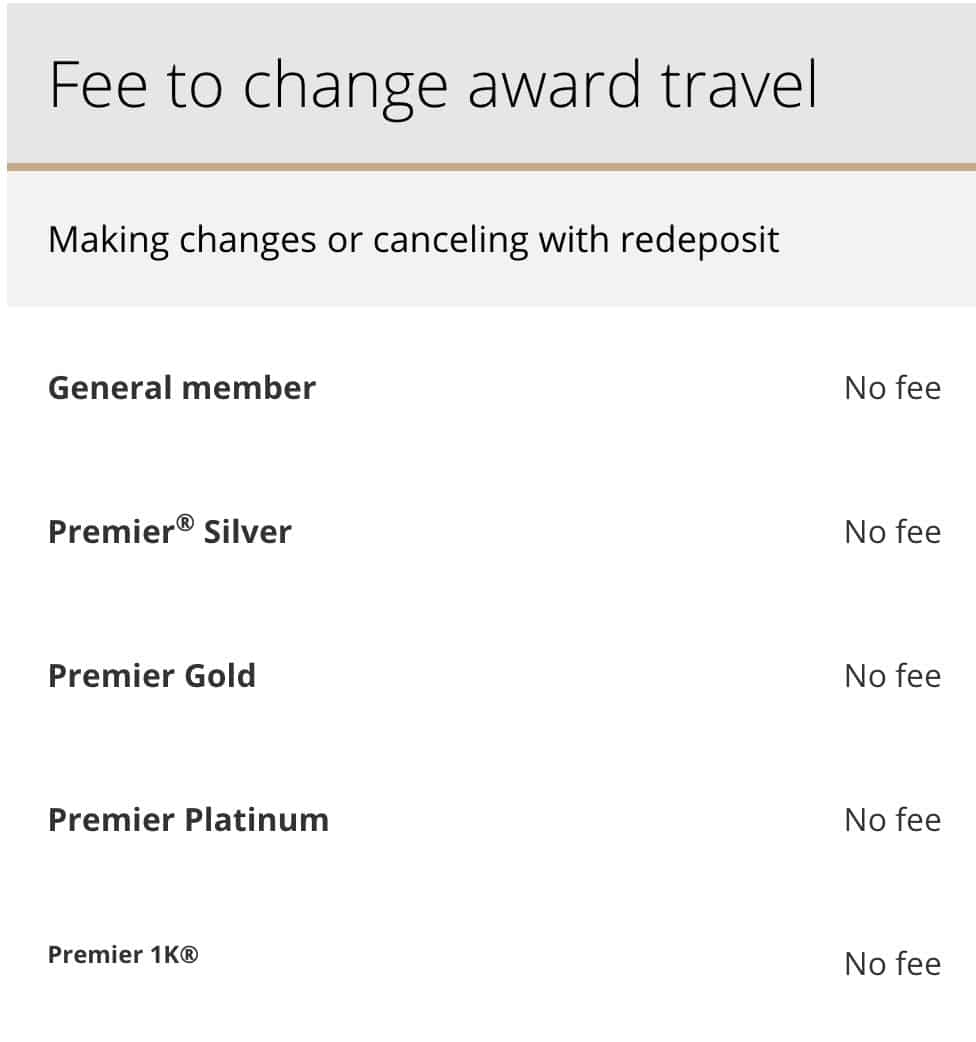Click the 'Fee to change award travel' heading
Screen dimensions: 976x1042
click(x=433, y=86)
